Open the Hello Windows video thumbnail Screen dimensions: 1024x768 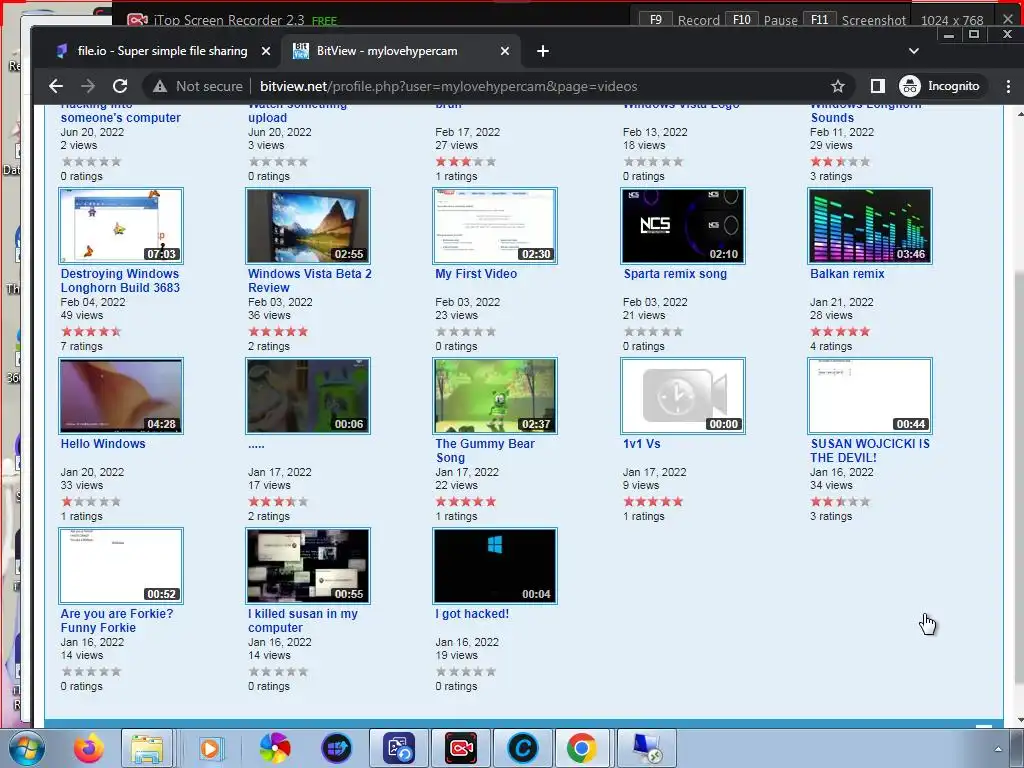pos(121,396)
